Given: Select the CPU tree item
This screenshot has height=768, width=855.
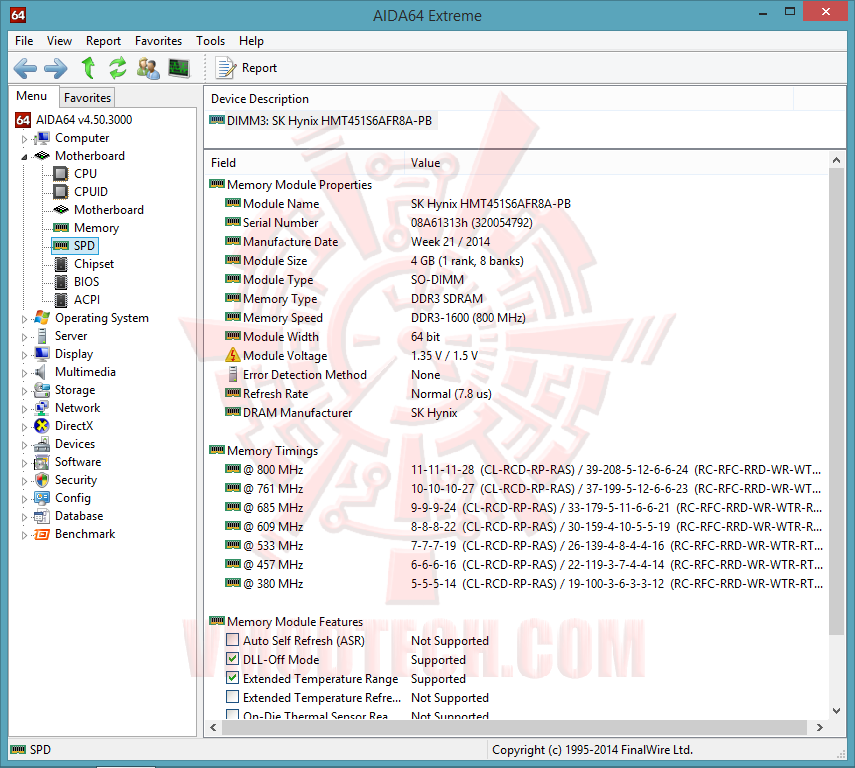Looking at the screenshot, I should tap(86, 173).
